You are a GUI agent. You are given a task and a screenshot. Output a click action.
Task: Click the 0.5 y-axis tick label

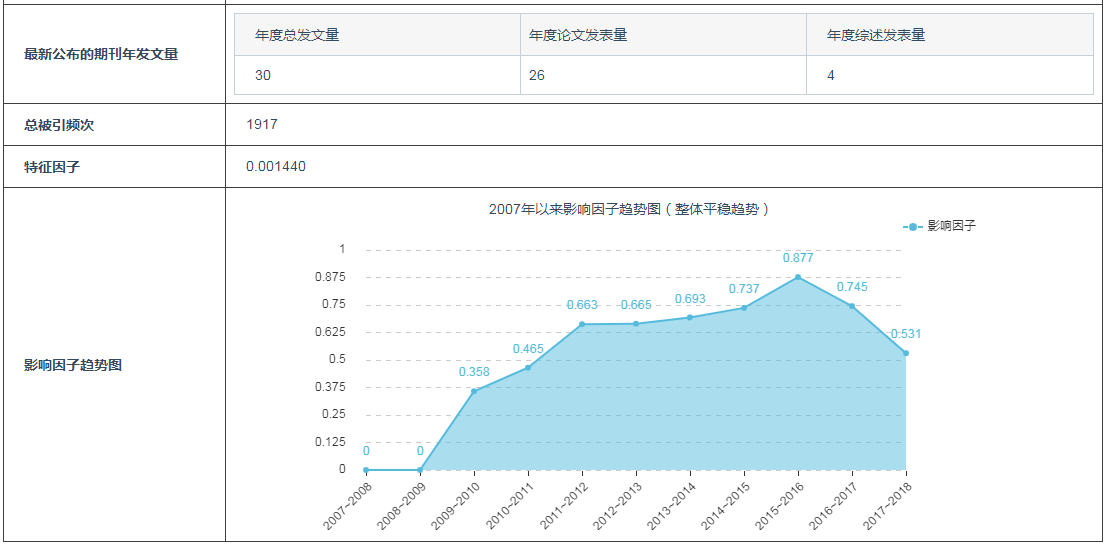[x=337, y=359]
